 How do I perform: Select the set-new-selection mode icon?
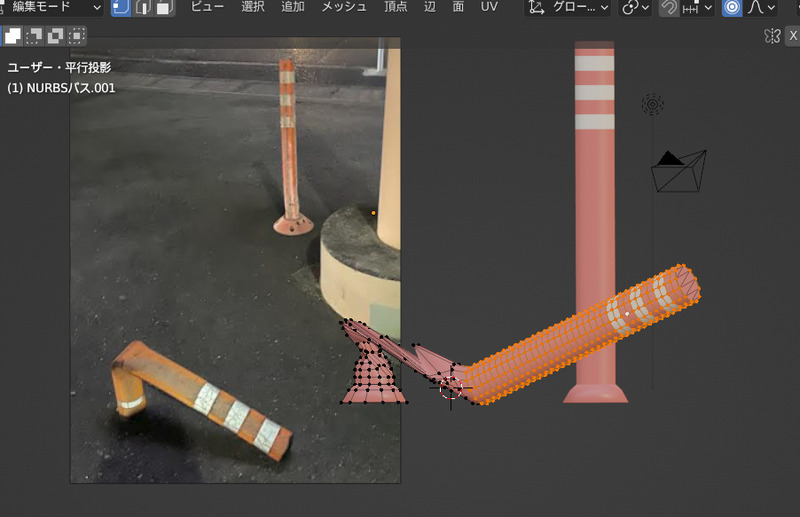[12, 36]
